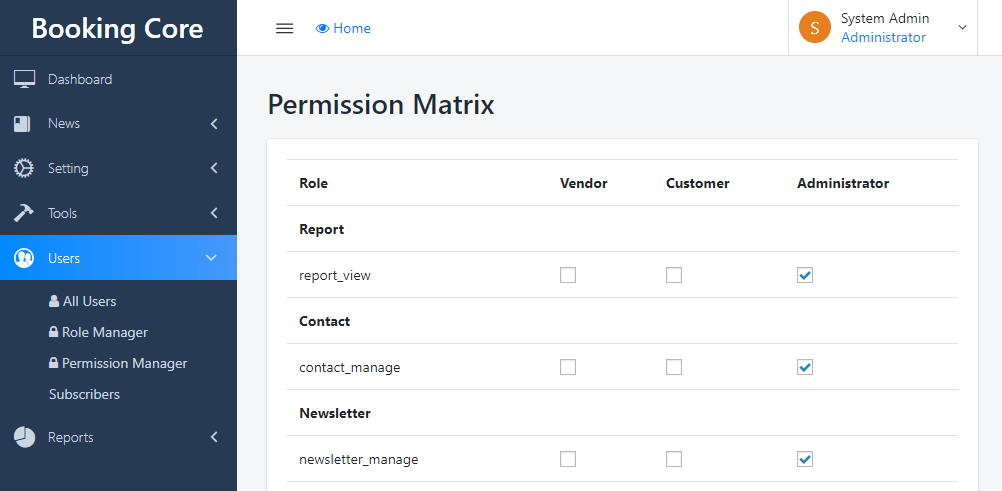Click the Setting gear icon
The height and width of the screenshot is (491, 1002).
pyautogui.click(x=24, y=168)
